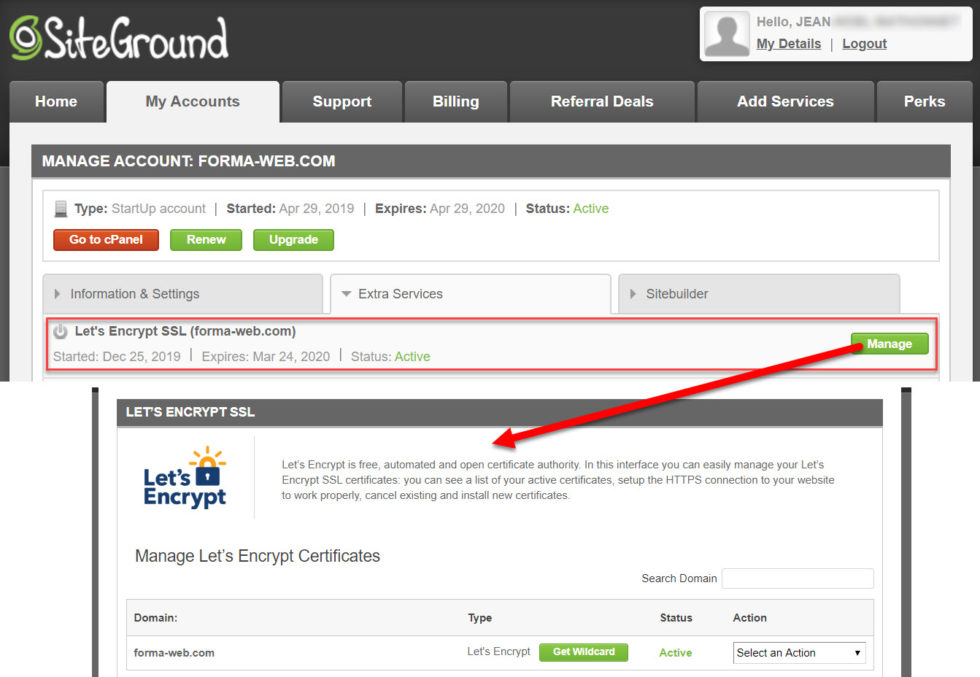This screenshot has height=677, width=980.
Task: Click the My Details link
Action: [x=789, y=44]
